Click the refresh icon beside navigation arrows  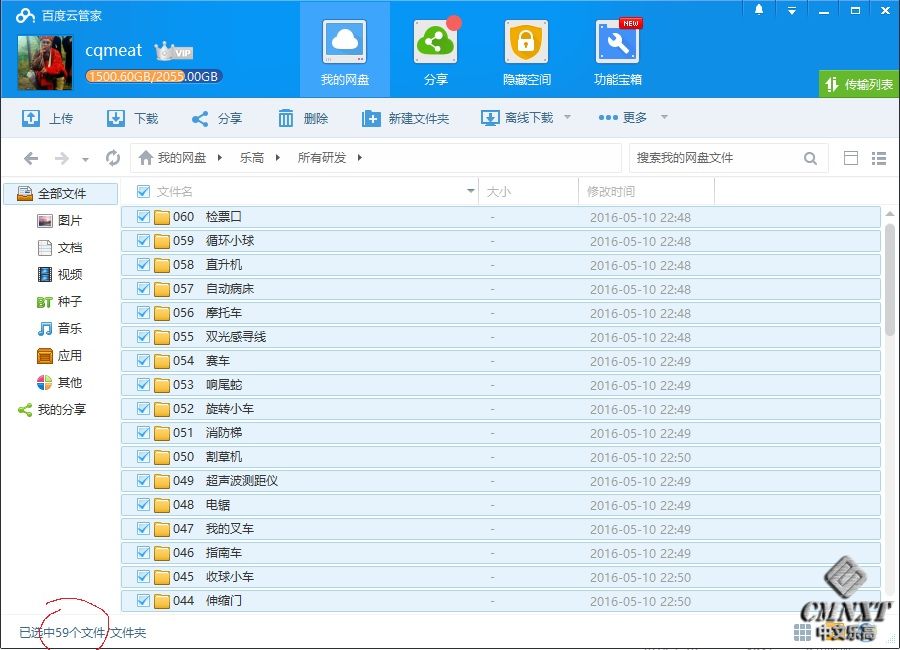(113, 158)
